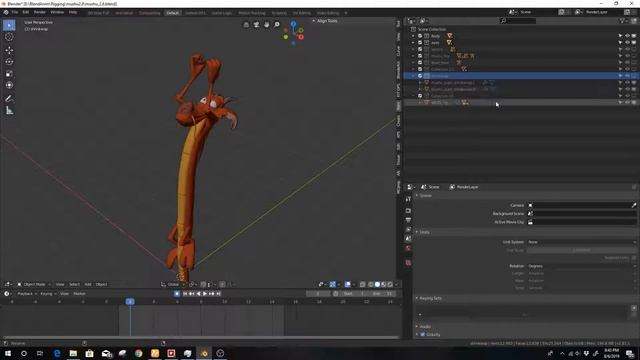Image resolution: width=640 pixels, height=360 pixels.
Task: Toggle eye icon on highlighted shrinkwrap row
Action: pos(627,76)
